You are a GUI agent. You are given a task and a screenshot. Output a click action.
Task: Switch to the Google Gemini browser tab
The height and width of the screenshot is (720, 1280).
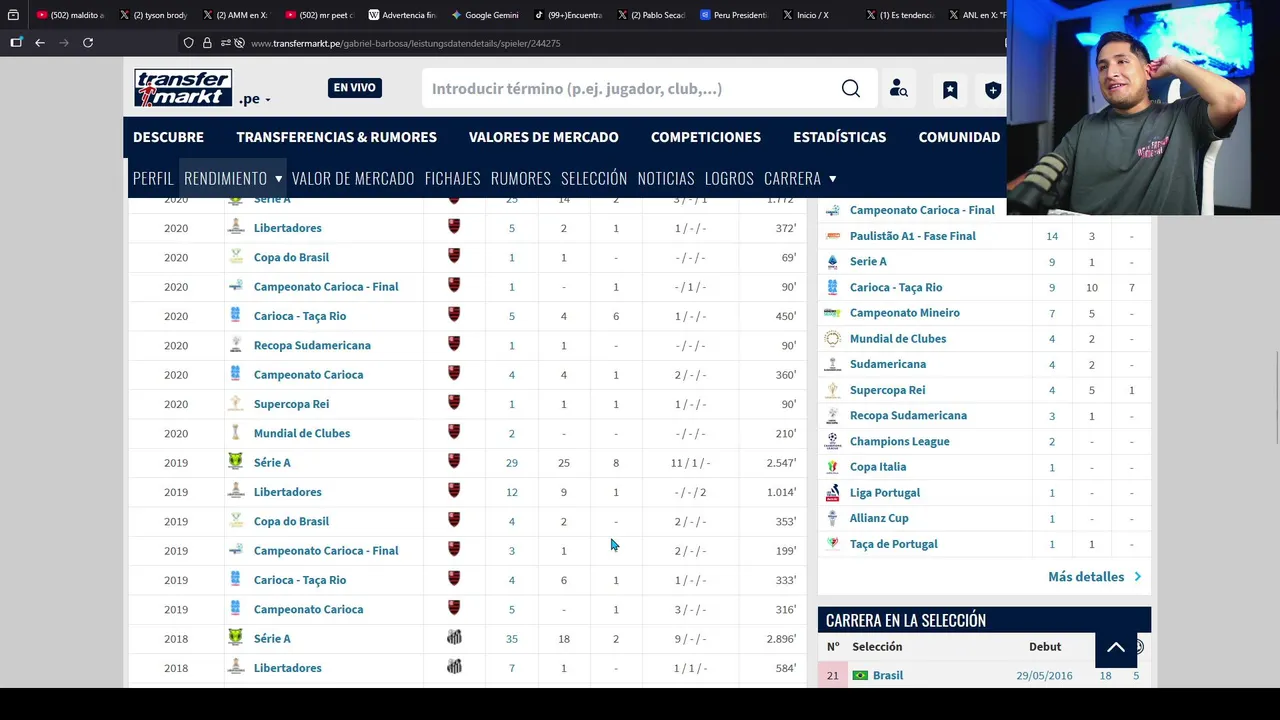pyautogui.click(x=486, y=15)
